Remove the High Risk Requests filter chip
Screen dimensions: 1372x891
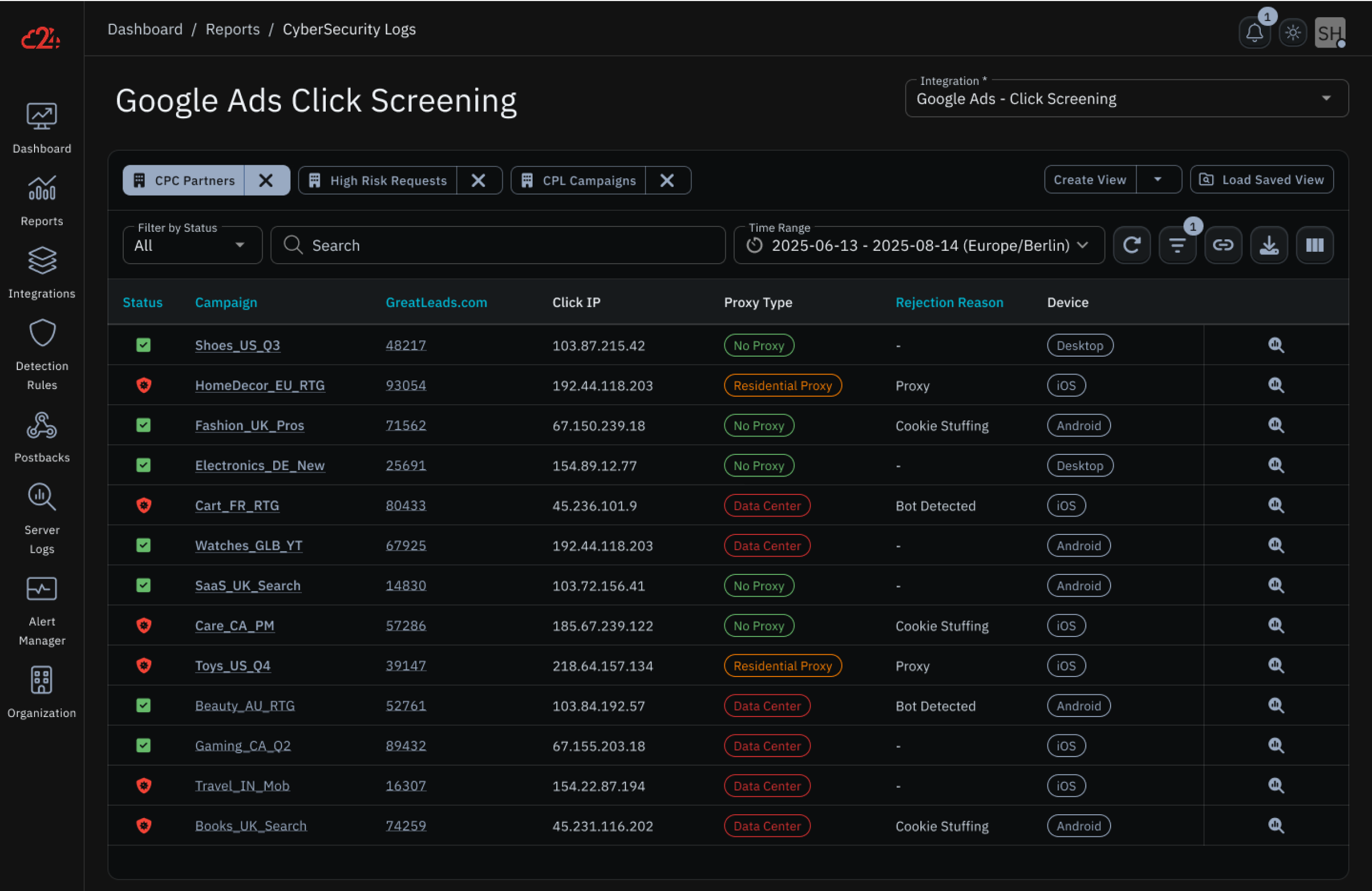click(x=479, y=180)
